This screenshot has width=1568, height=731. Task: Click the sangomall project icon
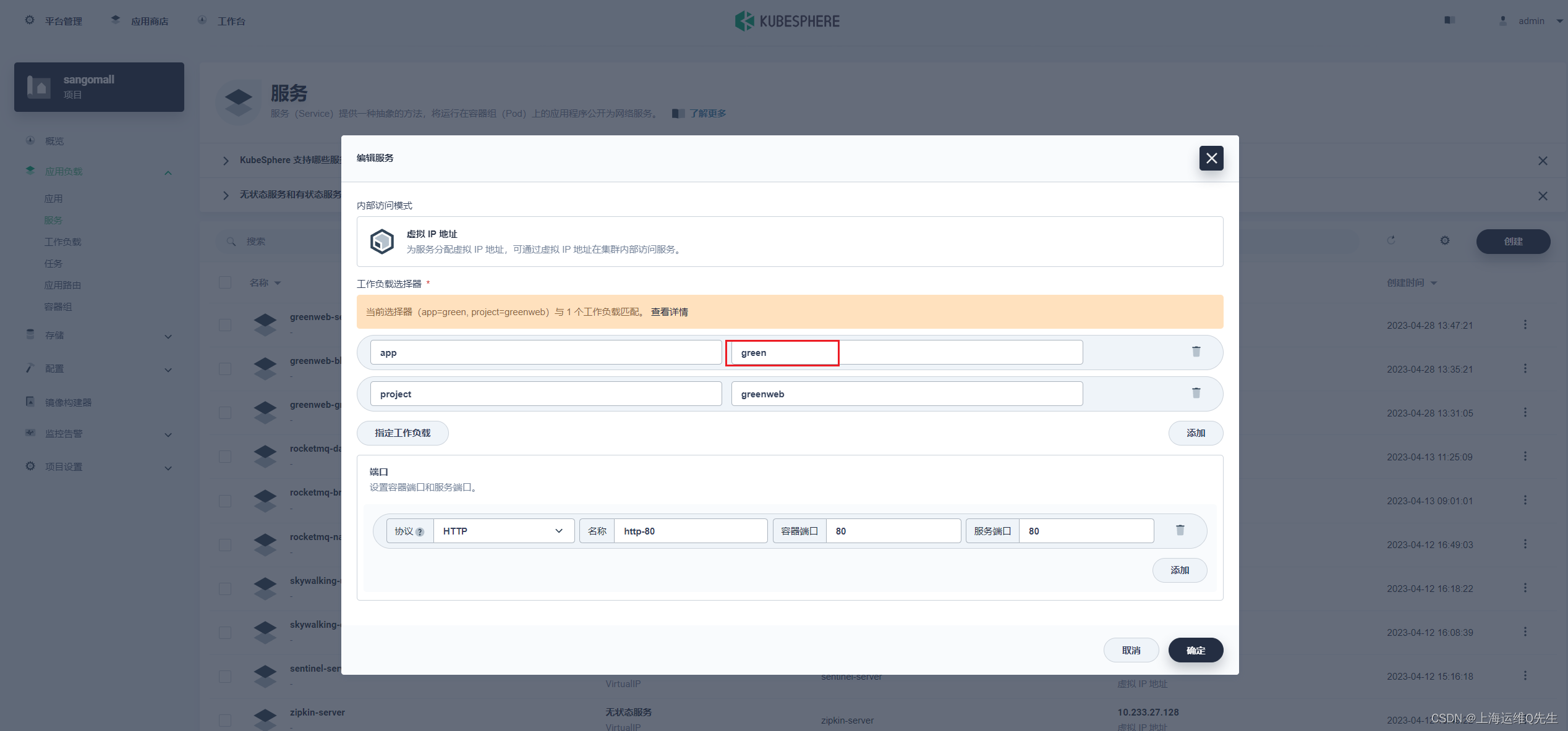39,87
